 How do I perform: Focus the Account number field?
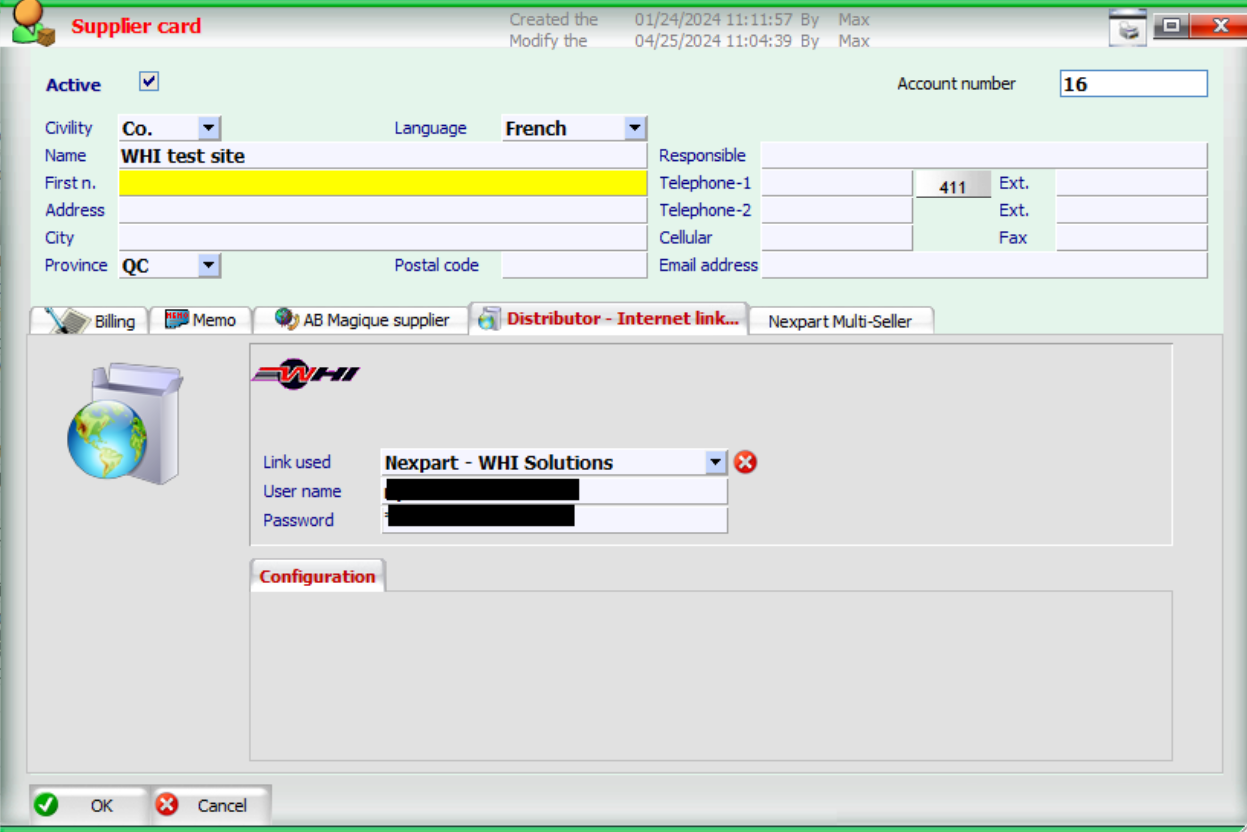coord(1133,84)
